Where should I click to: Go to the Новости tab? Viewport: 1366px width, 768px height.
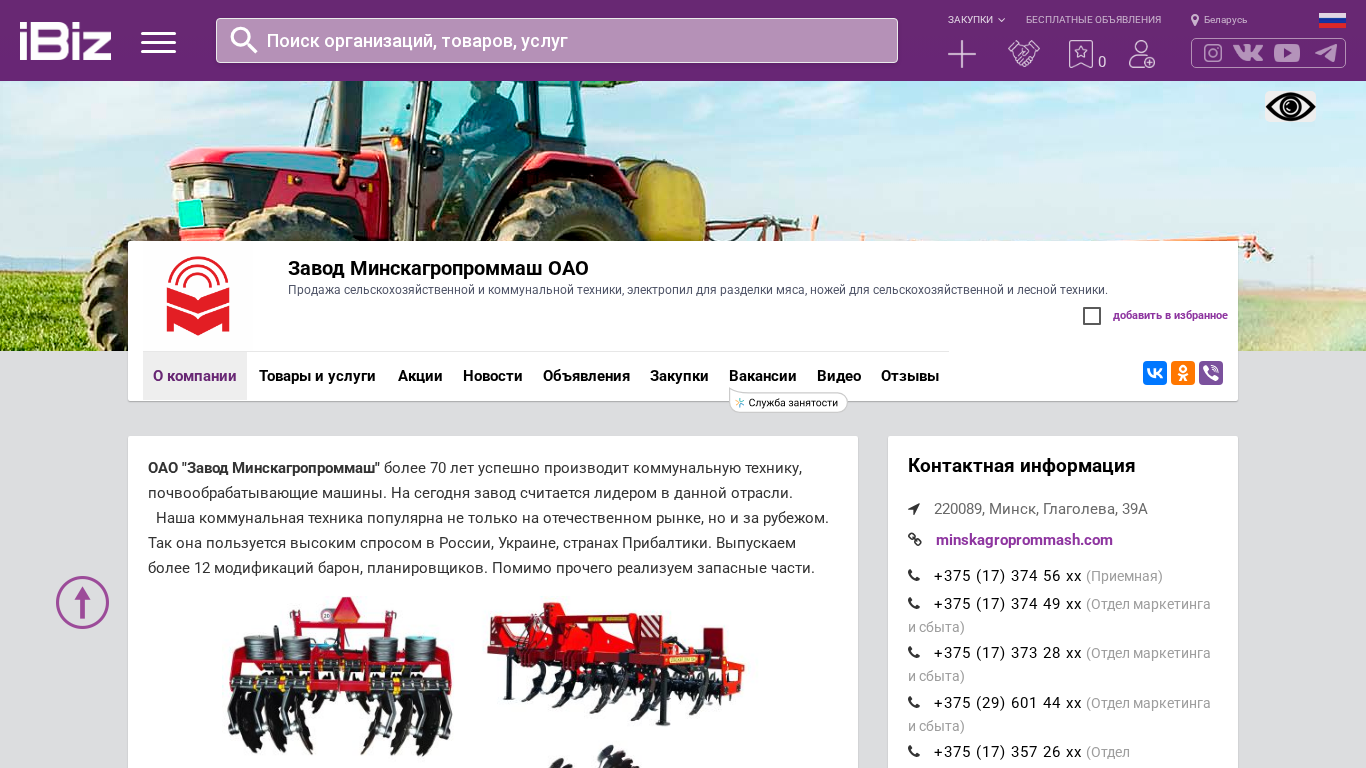[x=493, y=376]
